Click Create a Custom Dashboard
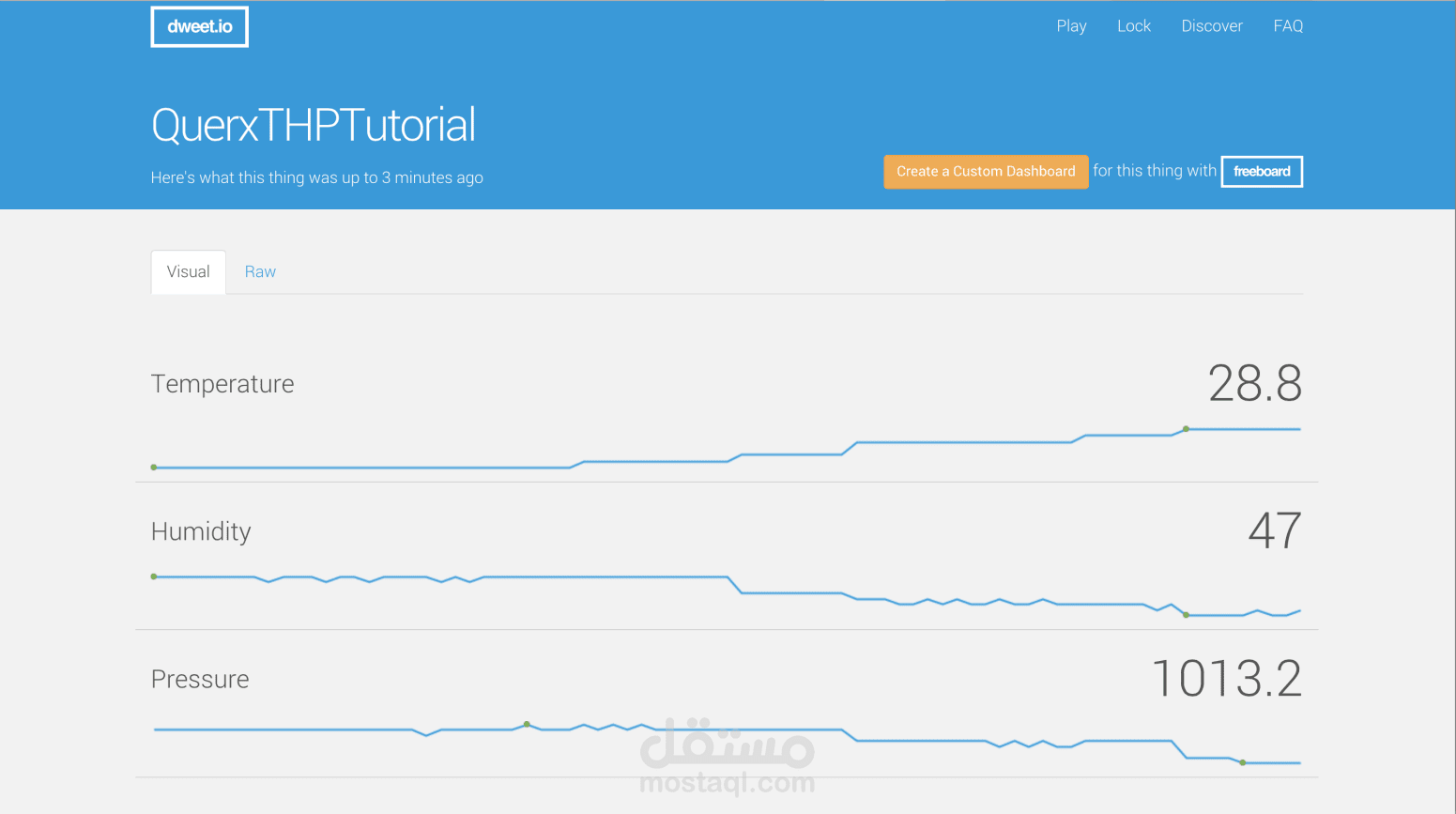 pos(986,171)
